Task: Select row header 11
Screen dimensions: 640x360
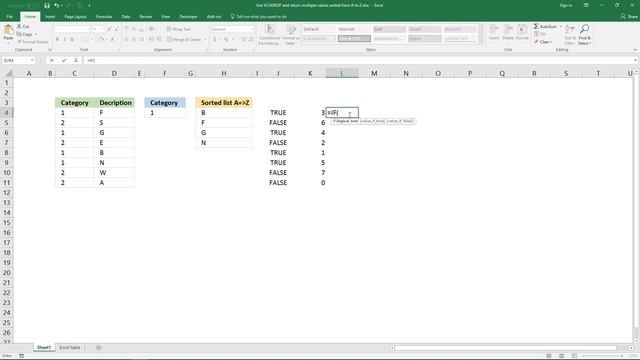Action: (x=7, y=182)
